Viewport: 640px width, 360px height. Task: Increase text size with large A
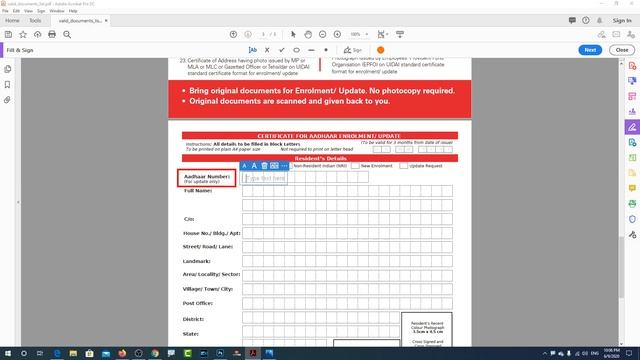[x=254, y=166]
